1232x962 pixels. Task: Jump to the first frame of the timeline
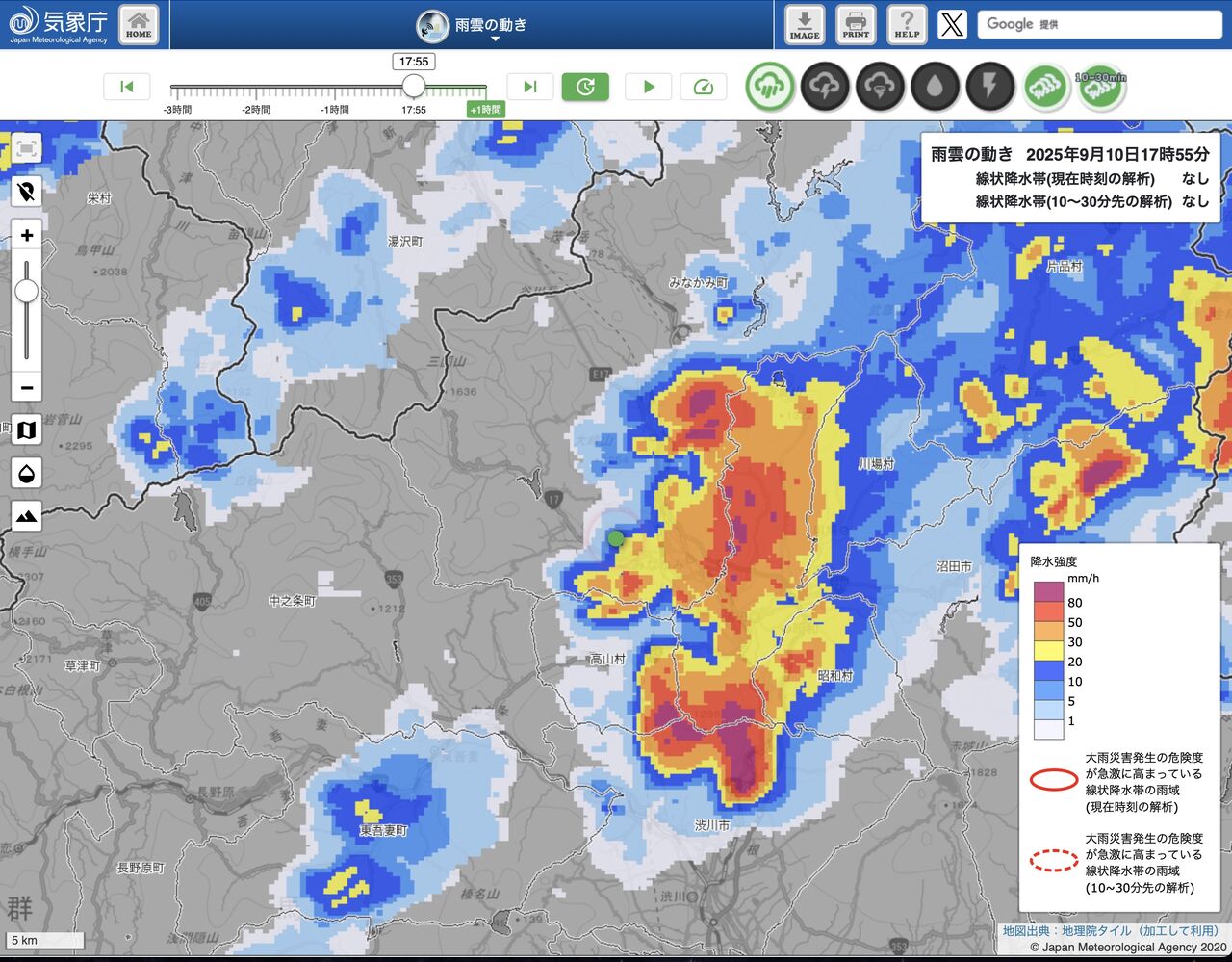(126, 87)
